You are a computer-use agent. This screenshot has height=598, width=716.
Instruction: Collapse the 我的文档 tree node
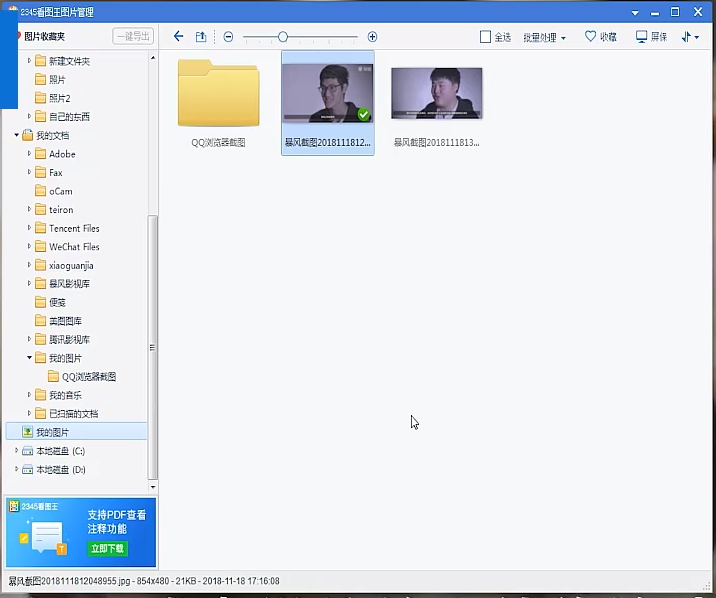[17, 135]
